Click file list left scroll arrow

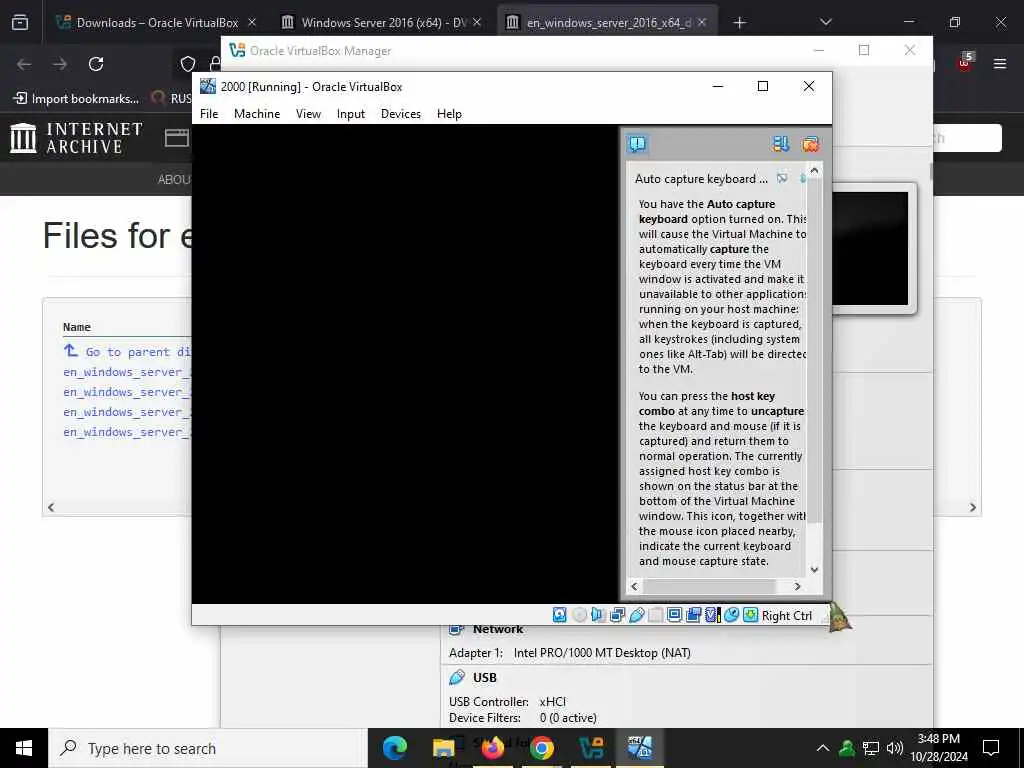point(51,507)
